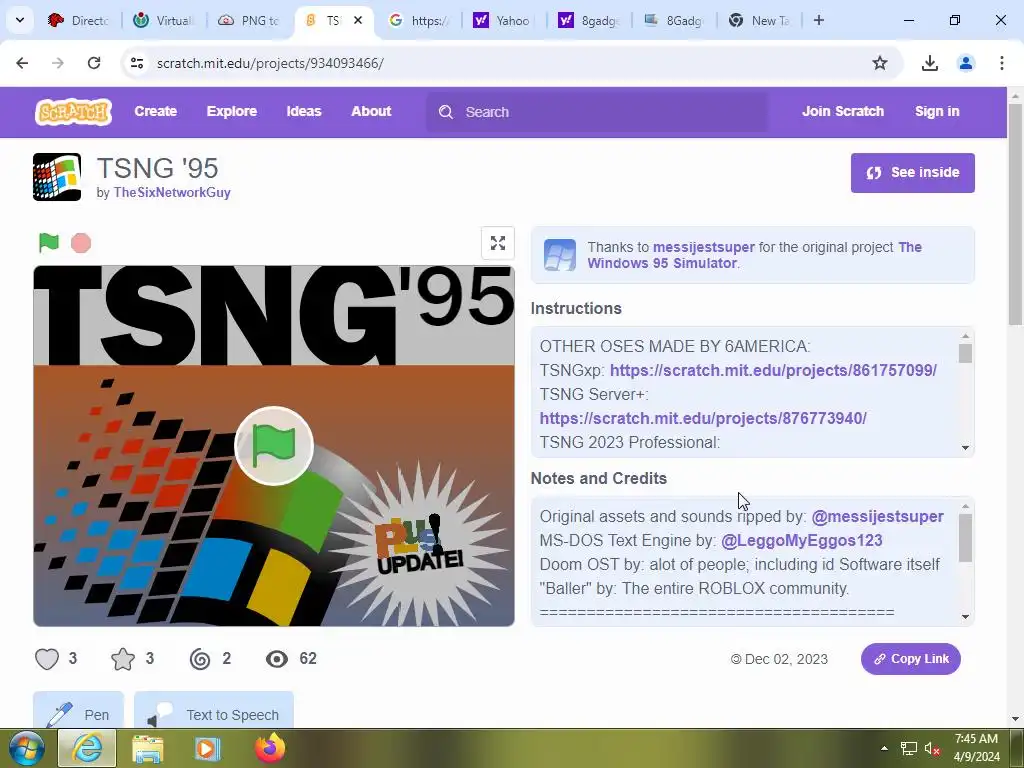The height and width of the screenshot is (768, 1024).
Task: Open the Create menu item
Action: click(x=155, y=111)
